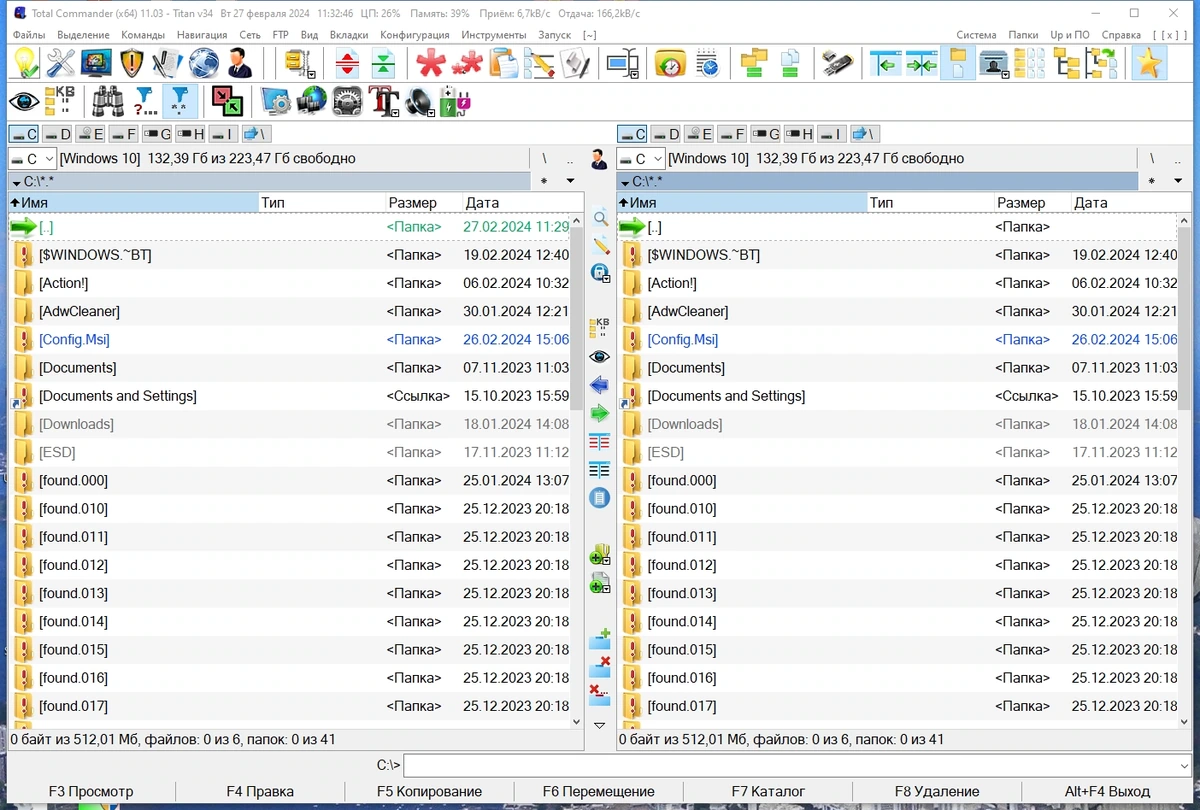Click the golden star favorites icon
Viewport: 1200px width, 810px height.
1149,63
